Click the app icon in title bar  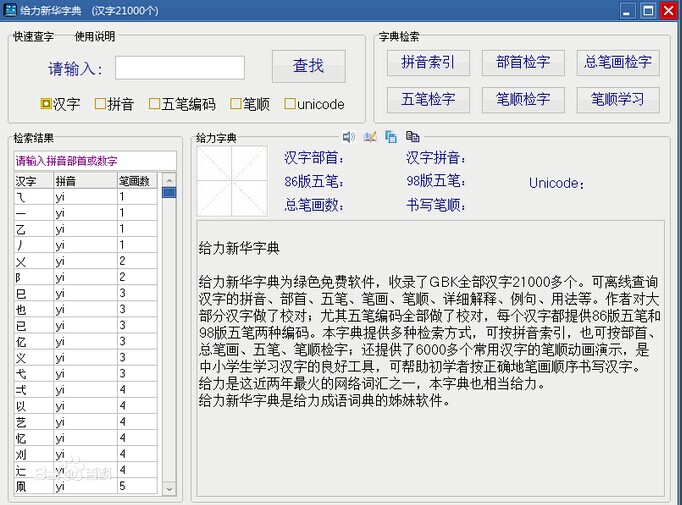pyautogui.click(x=10, y=10)
